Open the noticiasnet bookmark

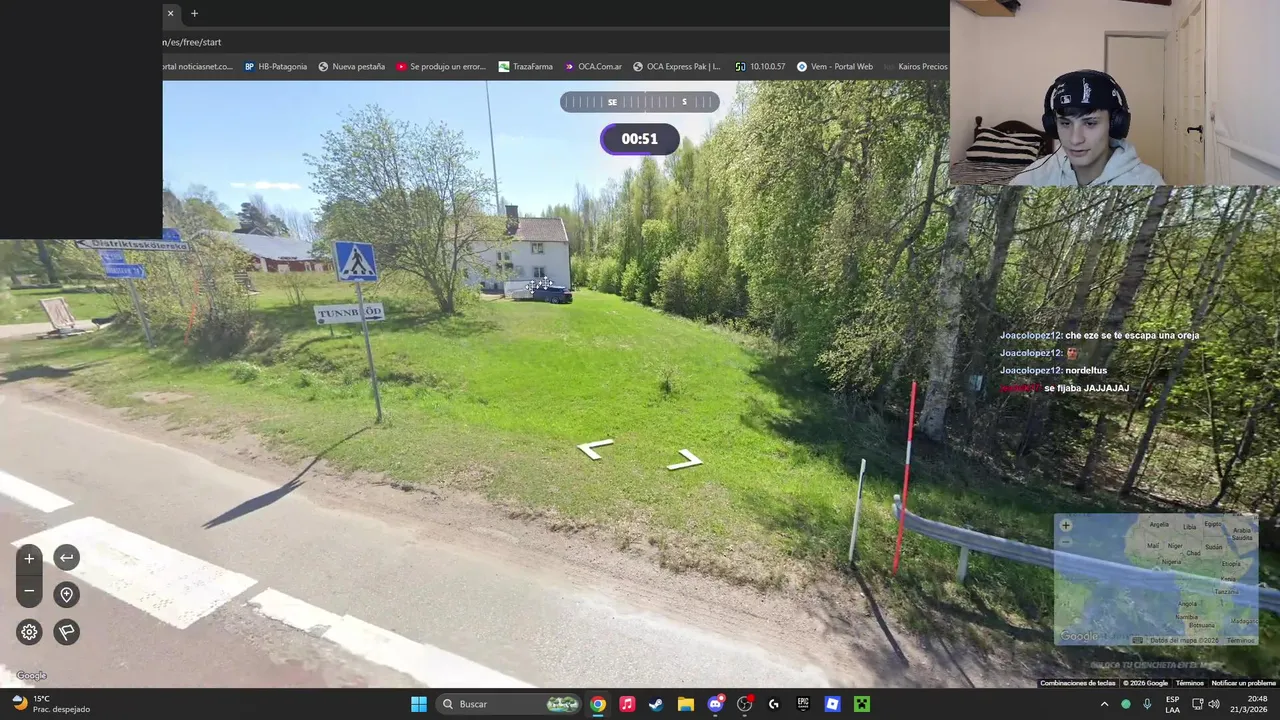198,67
